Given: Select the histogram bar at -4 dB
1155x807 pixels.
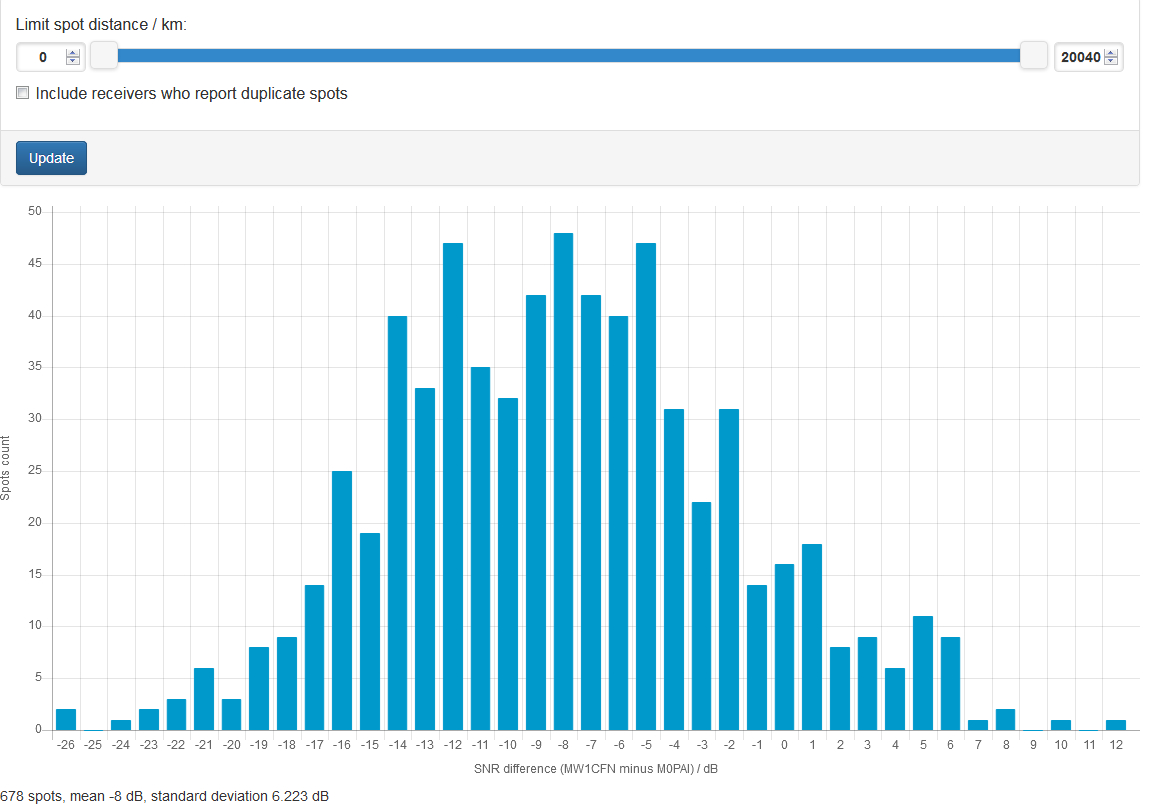Looking at the screenshot, I should tap(674, 569).
